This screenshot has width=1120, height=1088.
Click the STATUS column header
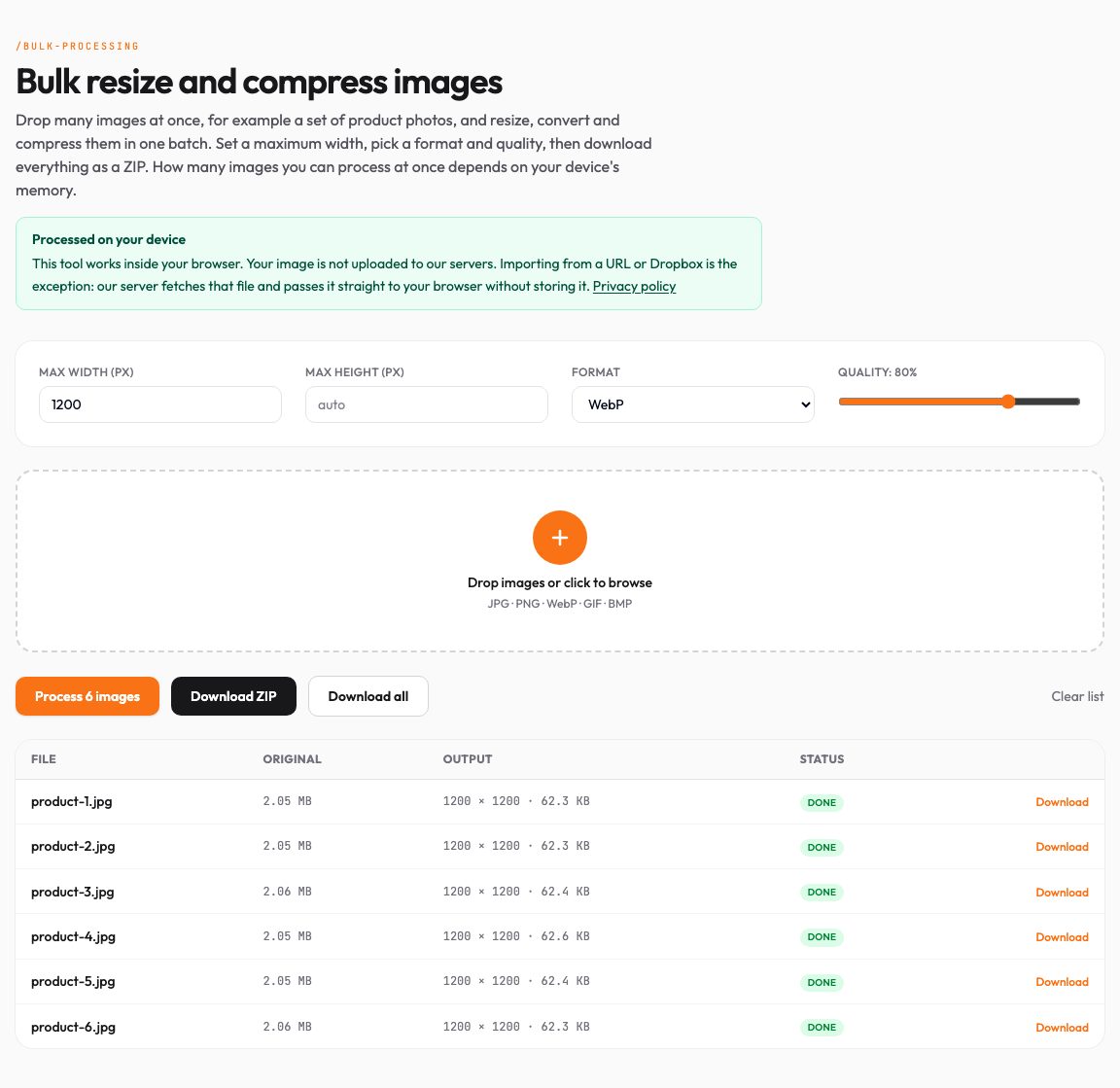click(822, 758)
